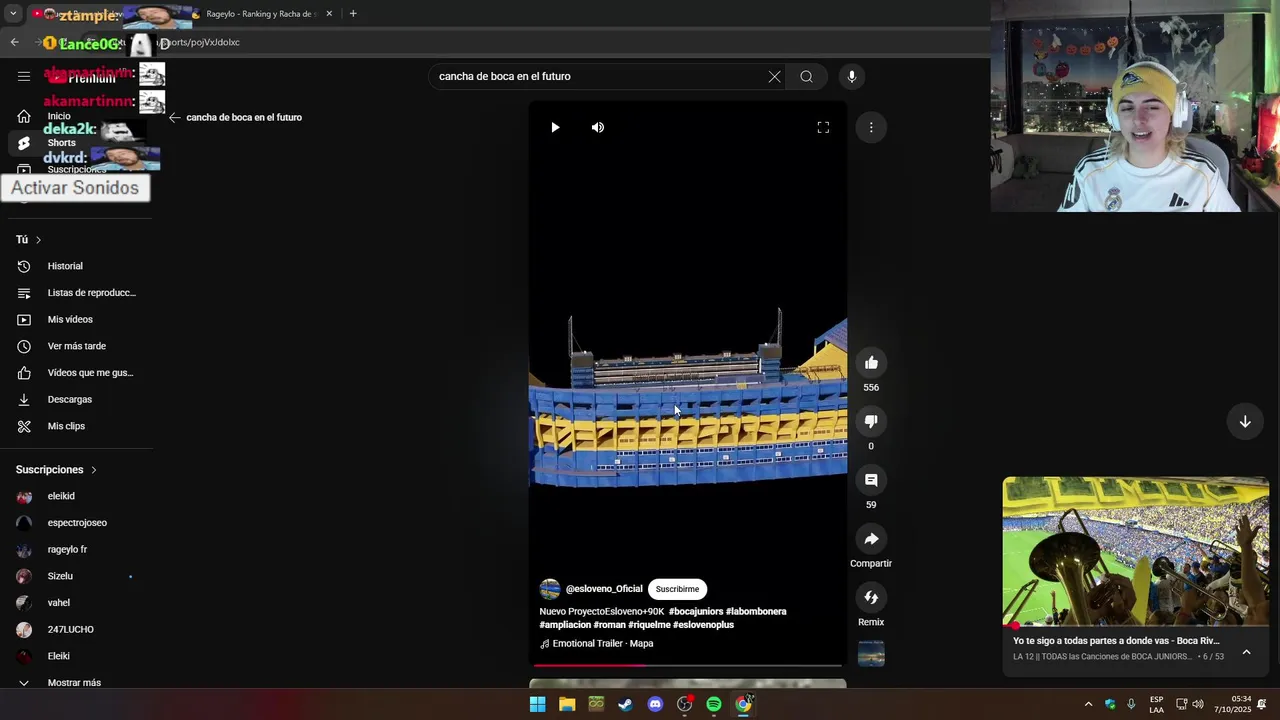The height and width of the screenshot is (720, 1280).
Task: Open the esloveno_Oficial channel avatar
Action: click(550, 589)
